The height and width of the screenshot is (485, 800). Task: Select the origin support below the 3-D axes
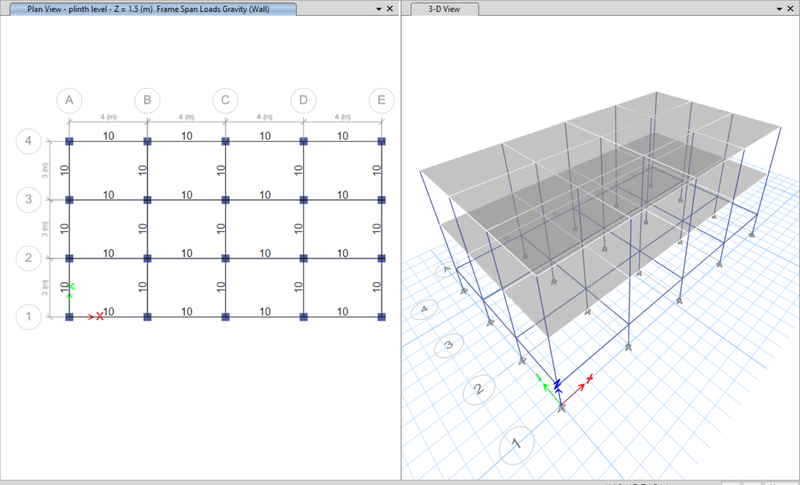562,408
